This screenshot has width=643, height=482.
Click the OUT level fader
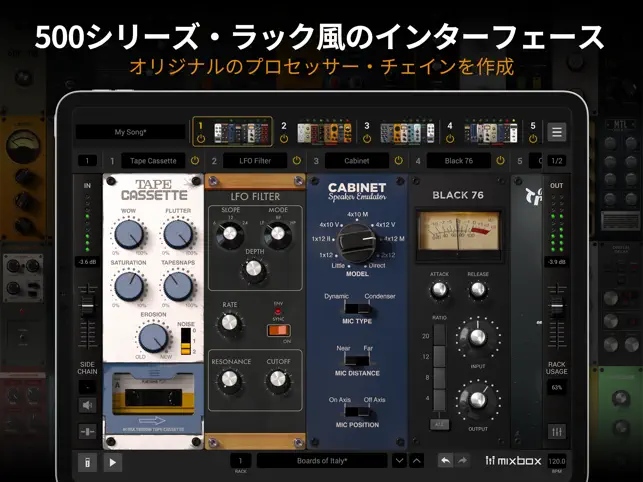(556, 305)
